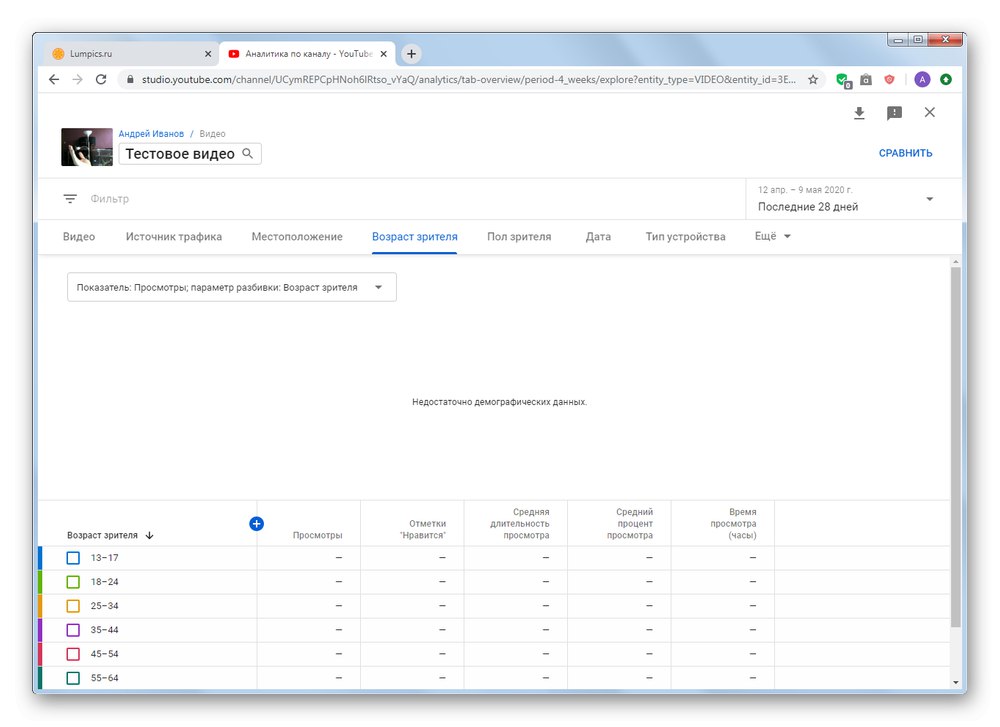Viewport: 1000px width, 727px height.
Task: Open the Показатель: Просмотры breakdown selector
Action: pos(230,286)
